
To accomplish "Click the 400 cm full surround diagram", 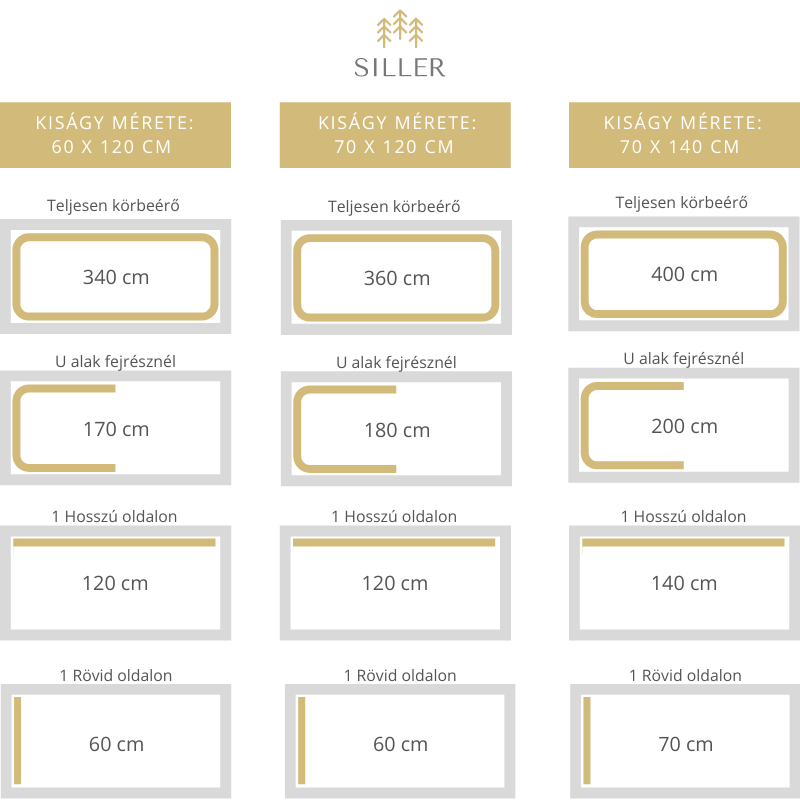I will click(x=684, y=274).
